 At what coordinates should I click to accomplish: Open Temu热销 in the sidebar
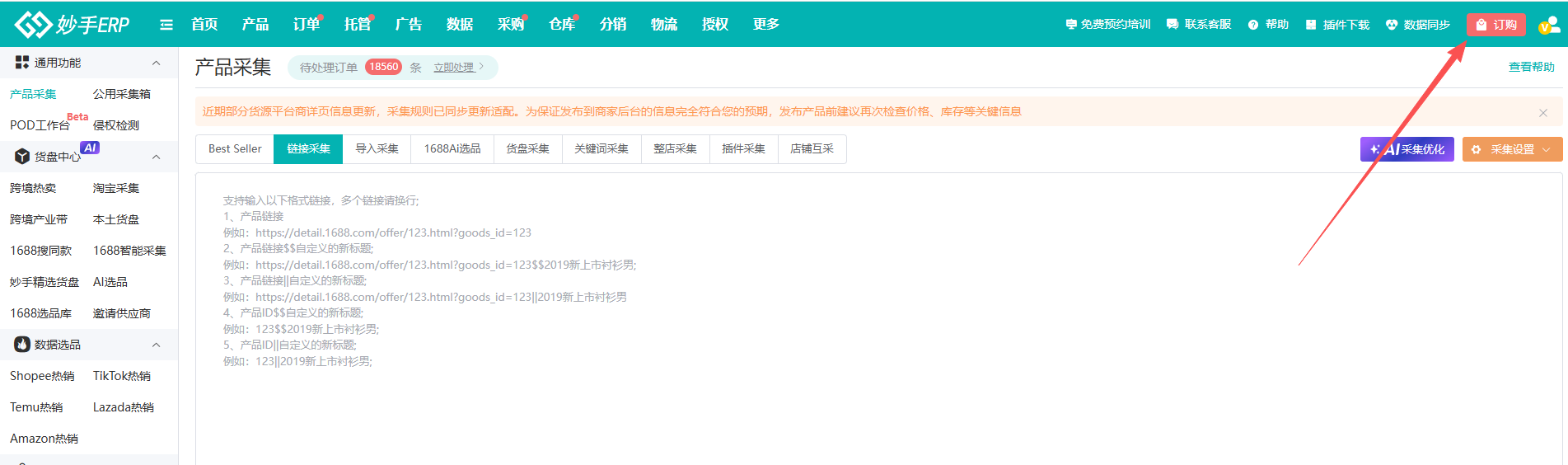coord(36,407)
